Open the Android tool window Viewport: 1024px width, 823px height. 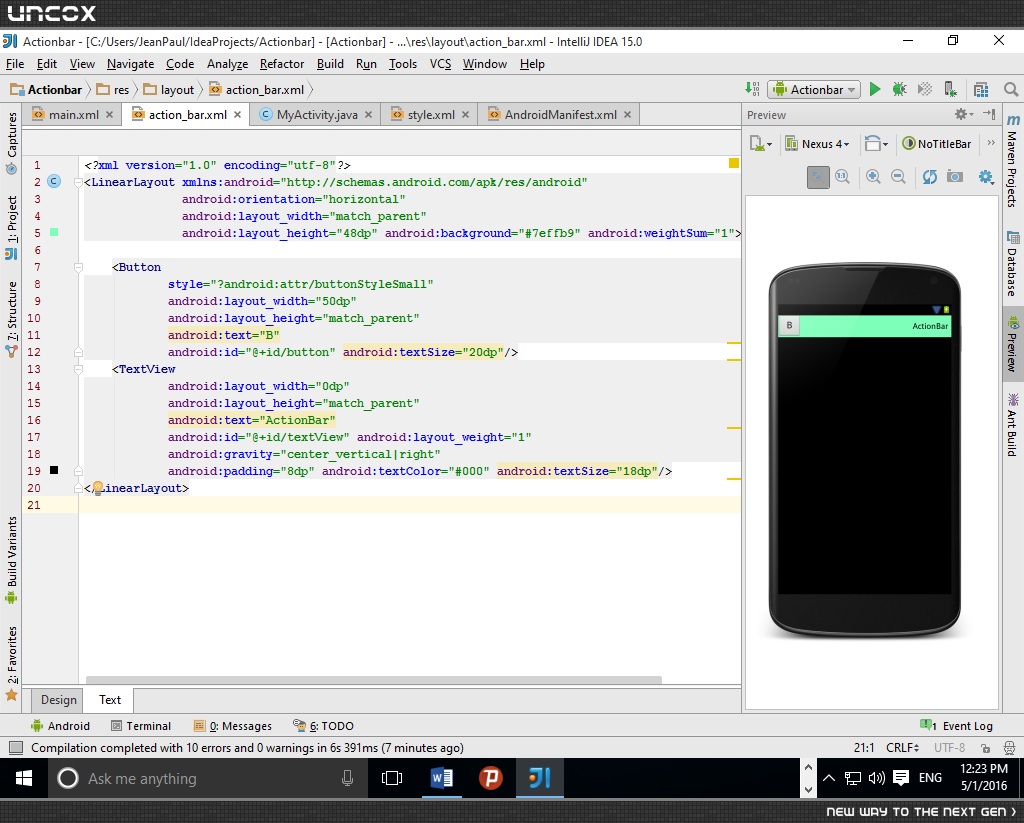tap(60, 726)
